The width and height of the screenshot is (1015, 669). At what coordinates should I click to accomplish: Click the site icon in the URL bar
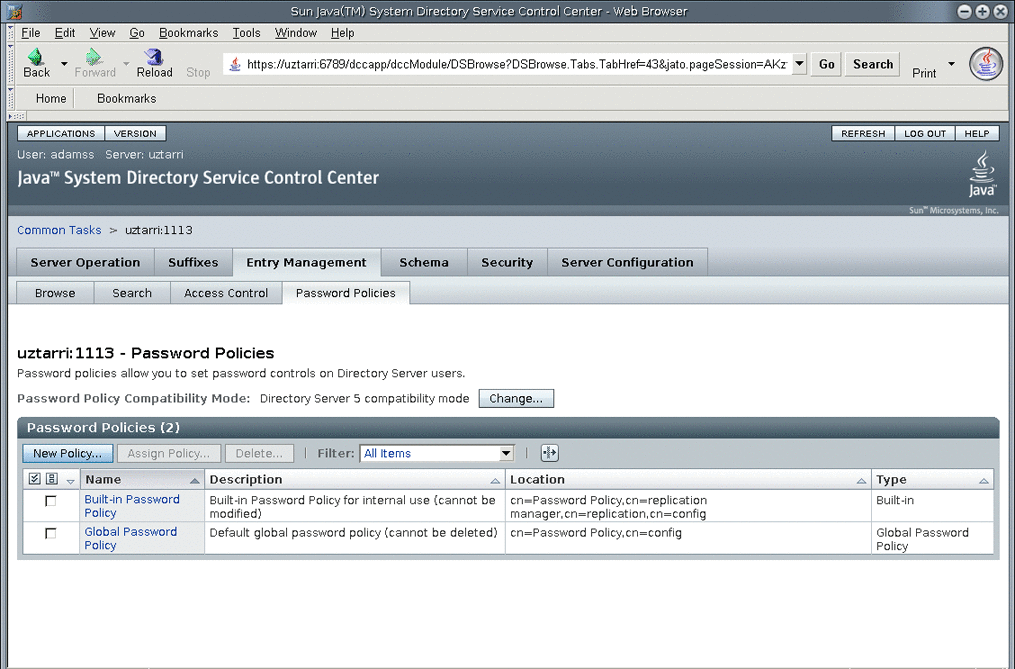(x=236, y=64)
